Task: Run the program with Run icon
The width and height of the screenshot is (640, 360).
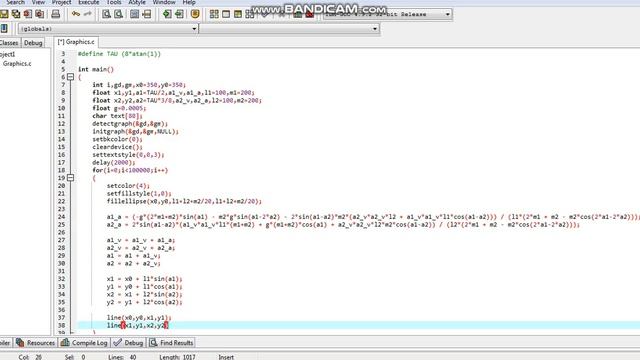Action: point(226,14)
